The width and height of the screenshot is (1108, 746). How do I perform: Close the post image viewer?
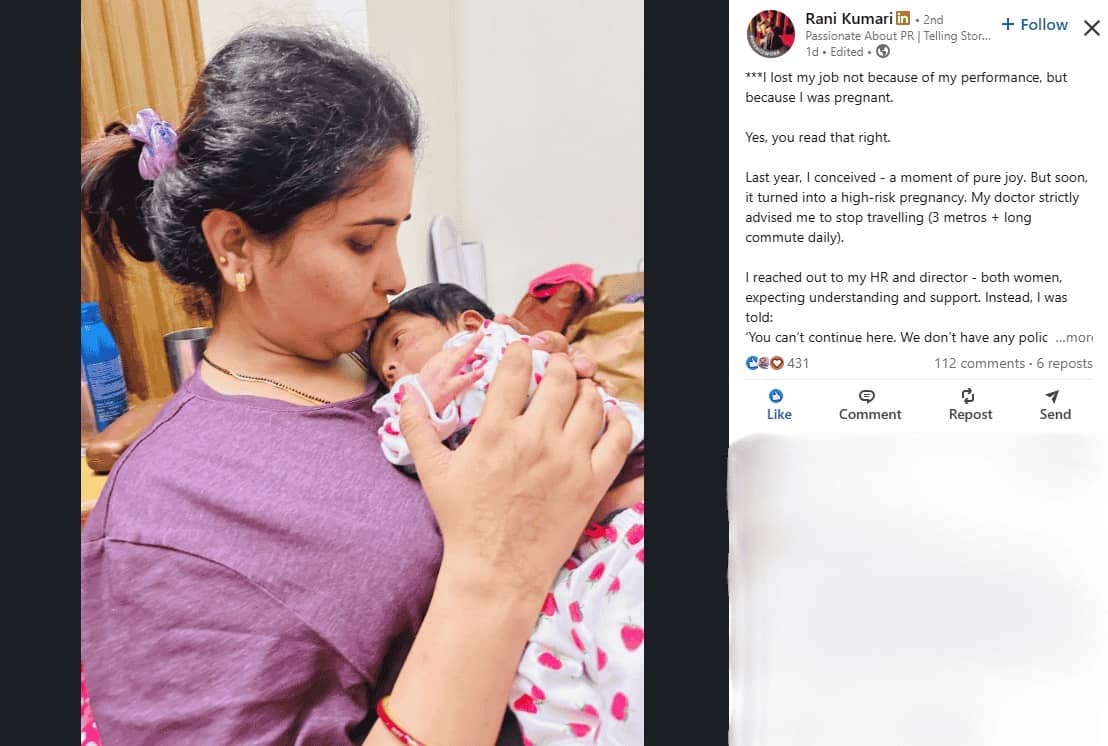(1092, 28)
